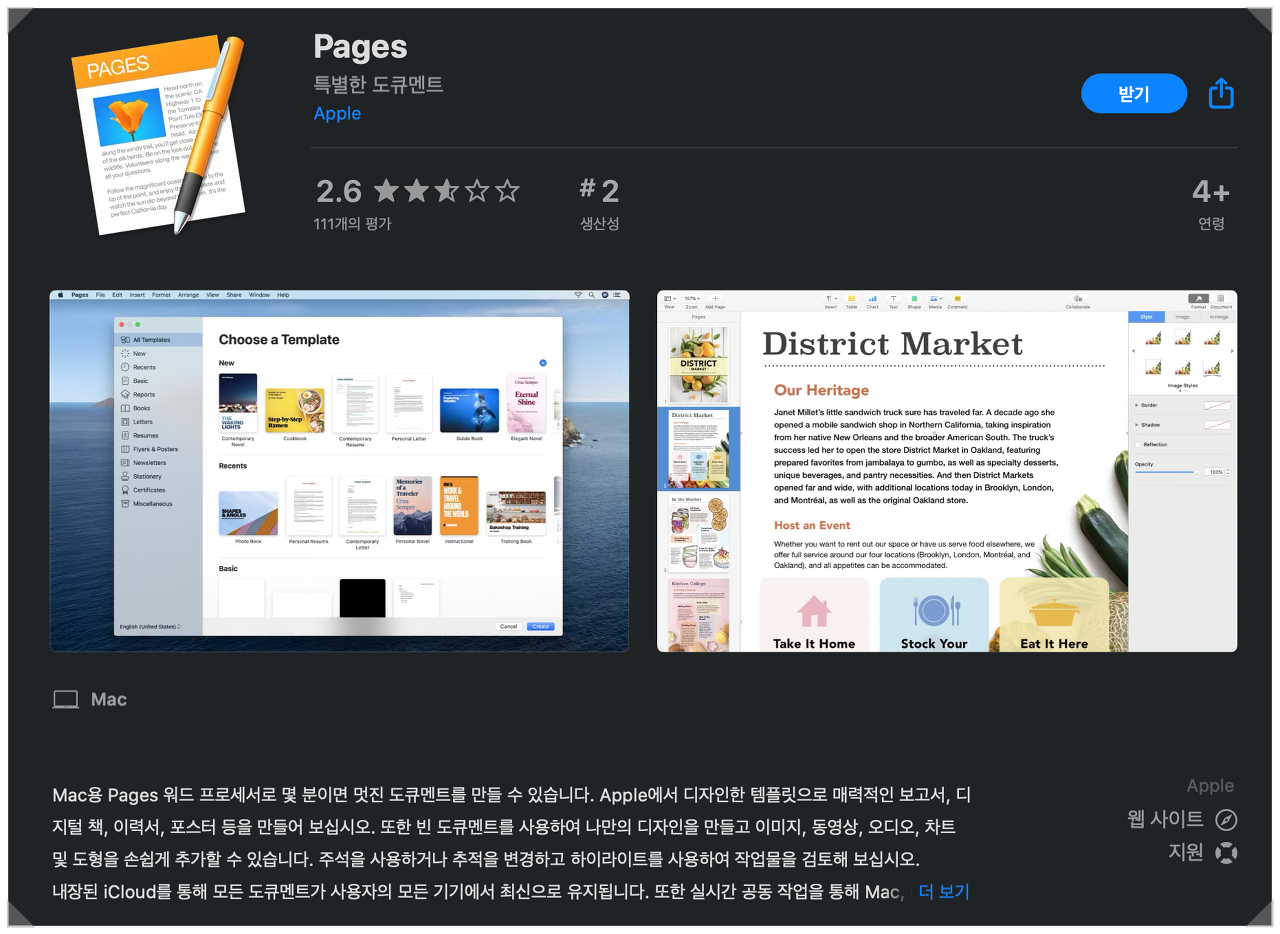Screen dimensions: 1280x934
Task: Open the 웹 사이트 compass link
Action: 1182,820
